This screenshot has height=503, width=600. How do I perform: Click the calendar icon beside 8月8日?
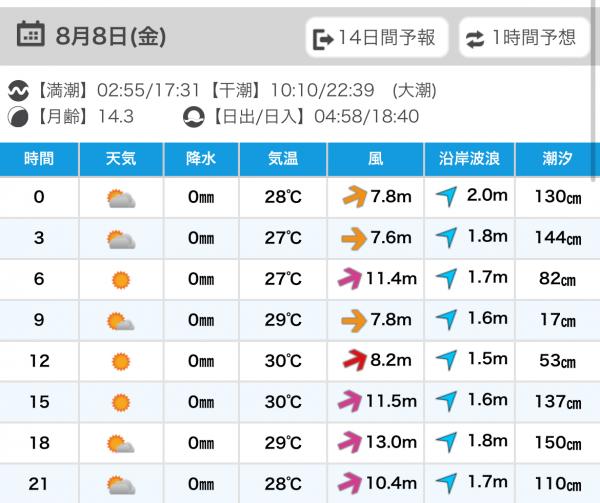pyautogui.click(x=31, y=34)
